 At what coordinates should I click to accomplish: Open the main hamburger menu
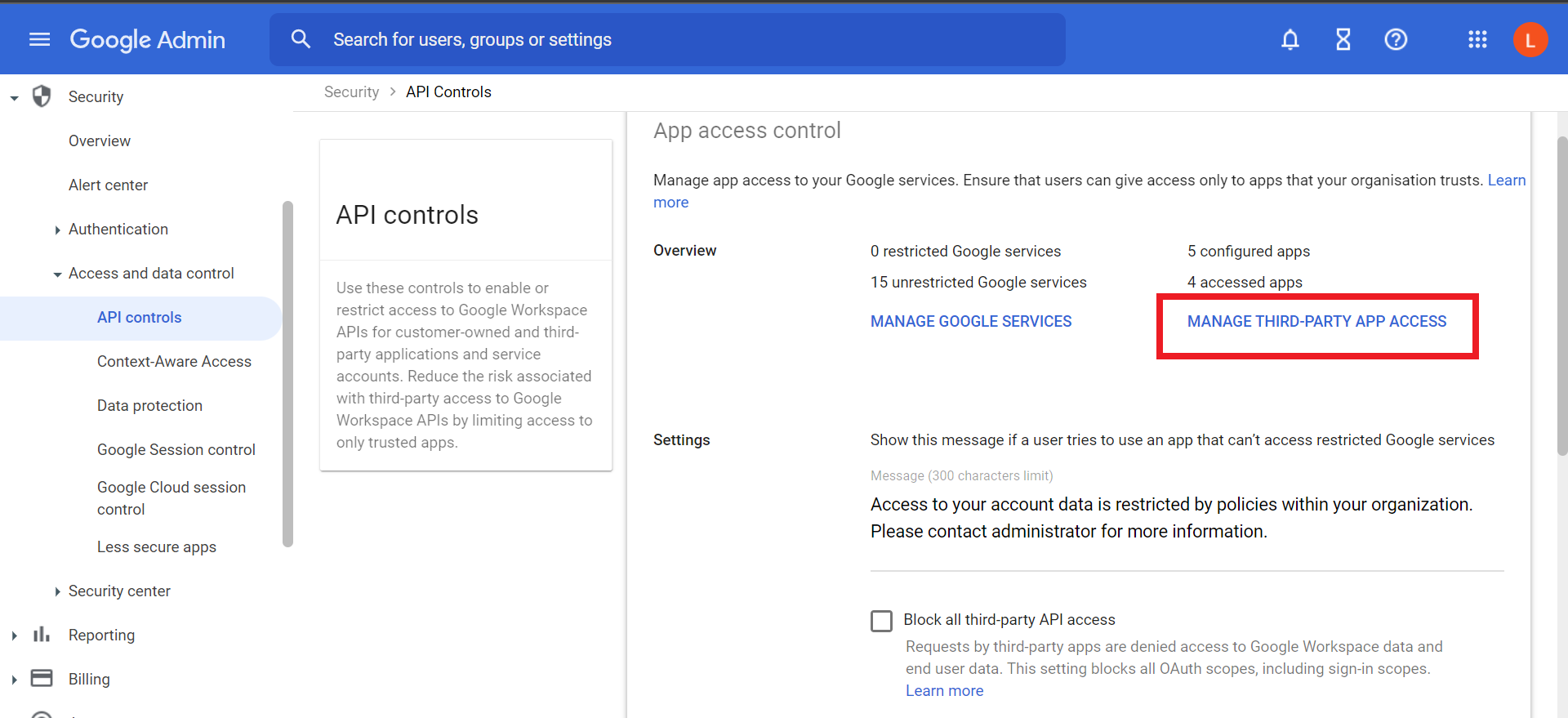(x=39, y=39)
